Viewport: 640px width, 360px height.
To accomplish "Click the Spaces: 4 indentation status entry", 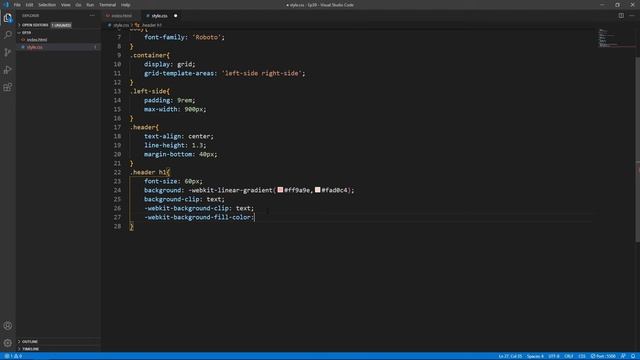I will pyautogui.click(x=535, y=356).
